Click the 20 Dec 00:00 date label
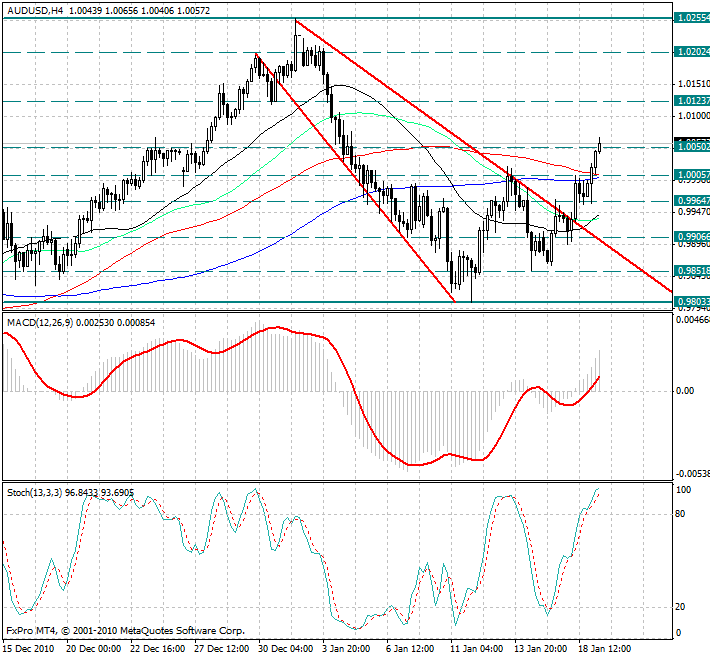The height and width of the screenshot is (656, 710). pyautogui.click(x=94, y=649)
